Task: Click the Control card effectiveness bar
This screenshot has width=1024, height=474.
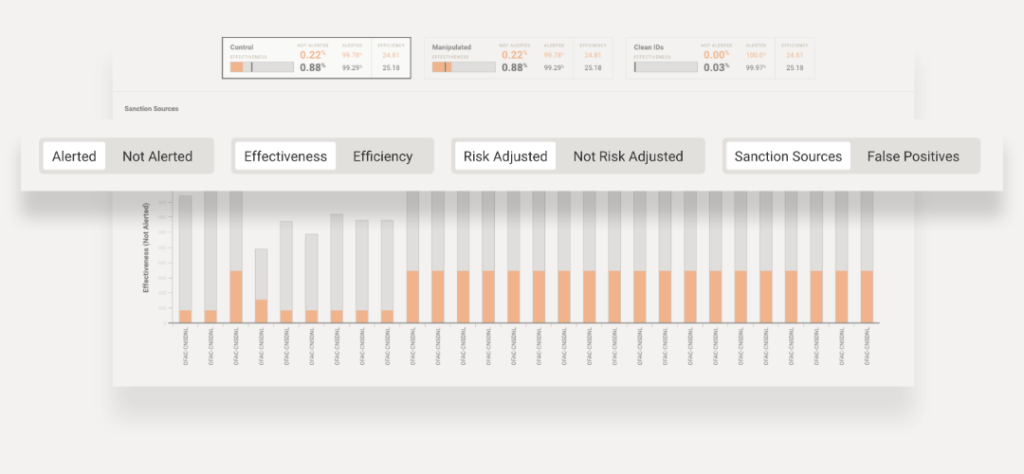Action: pos(262,67)
